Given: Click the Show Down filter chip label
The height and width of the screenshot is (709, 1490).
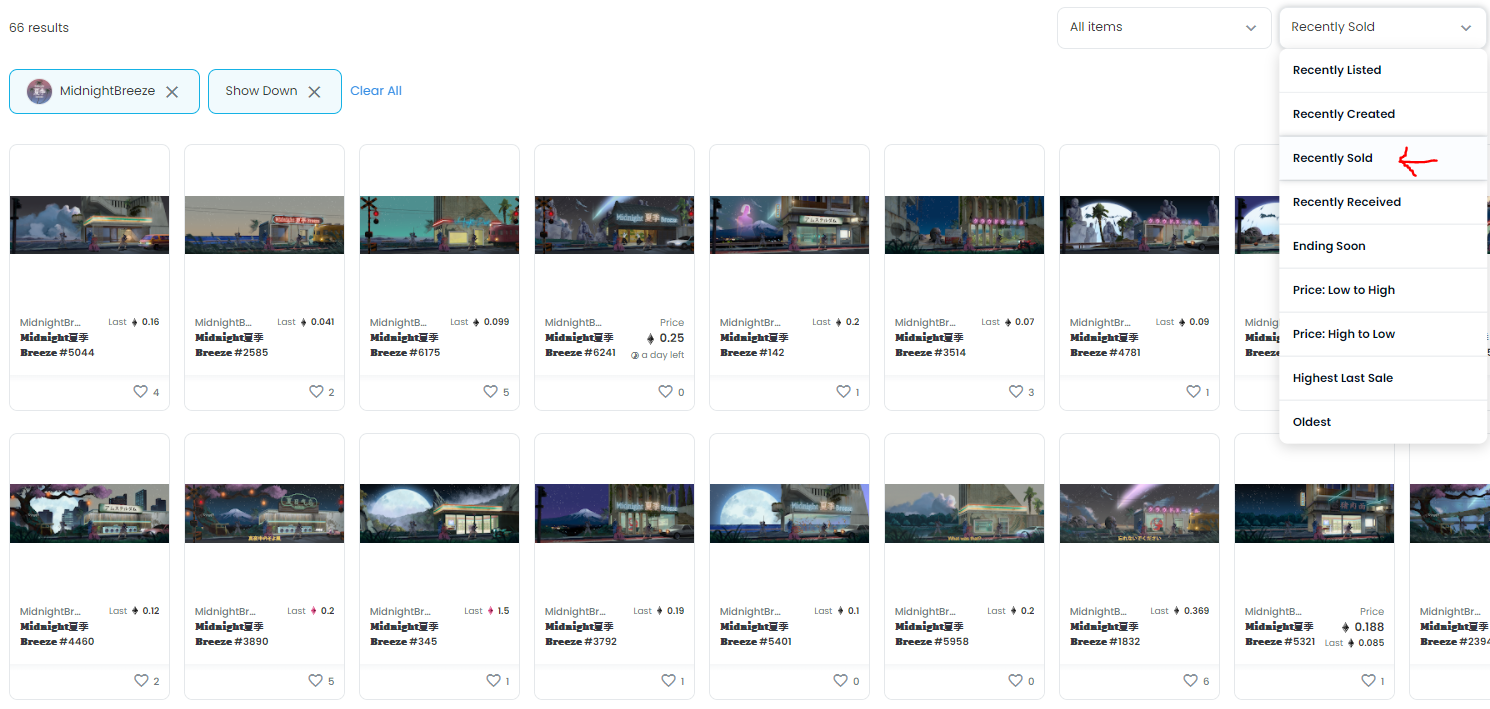Looking at the screenshot, I should tap(261, 91).
